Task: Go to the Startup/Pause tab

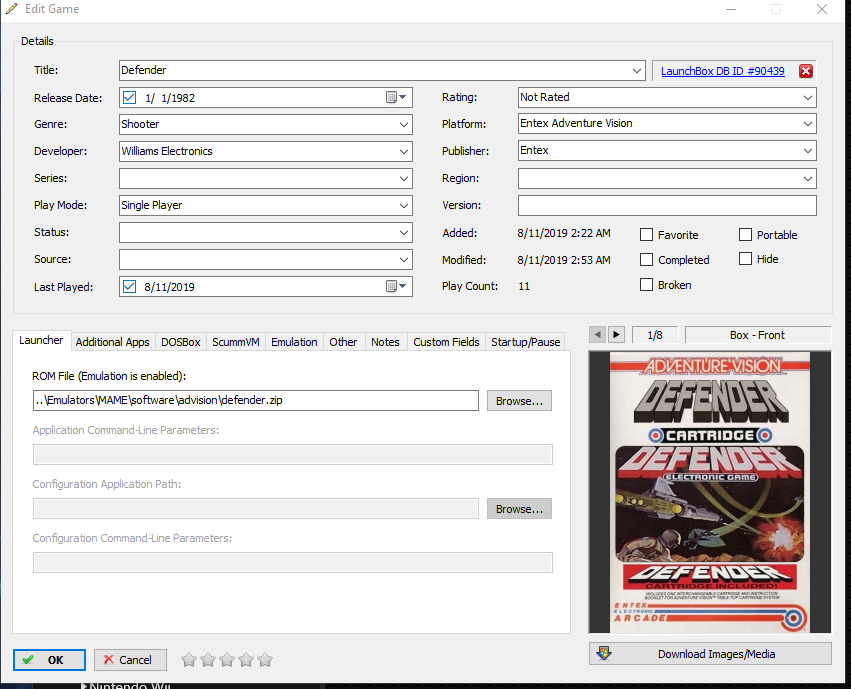Action: pyautogui.click(x=525, y=342)
